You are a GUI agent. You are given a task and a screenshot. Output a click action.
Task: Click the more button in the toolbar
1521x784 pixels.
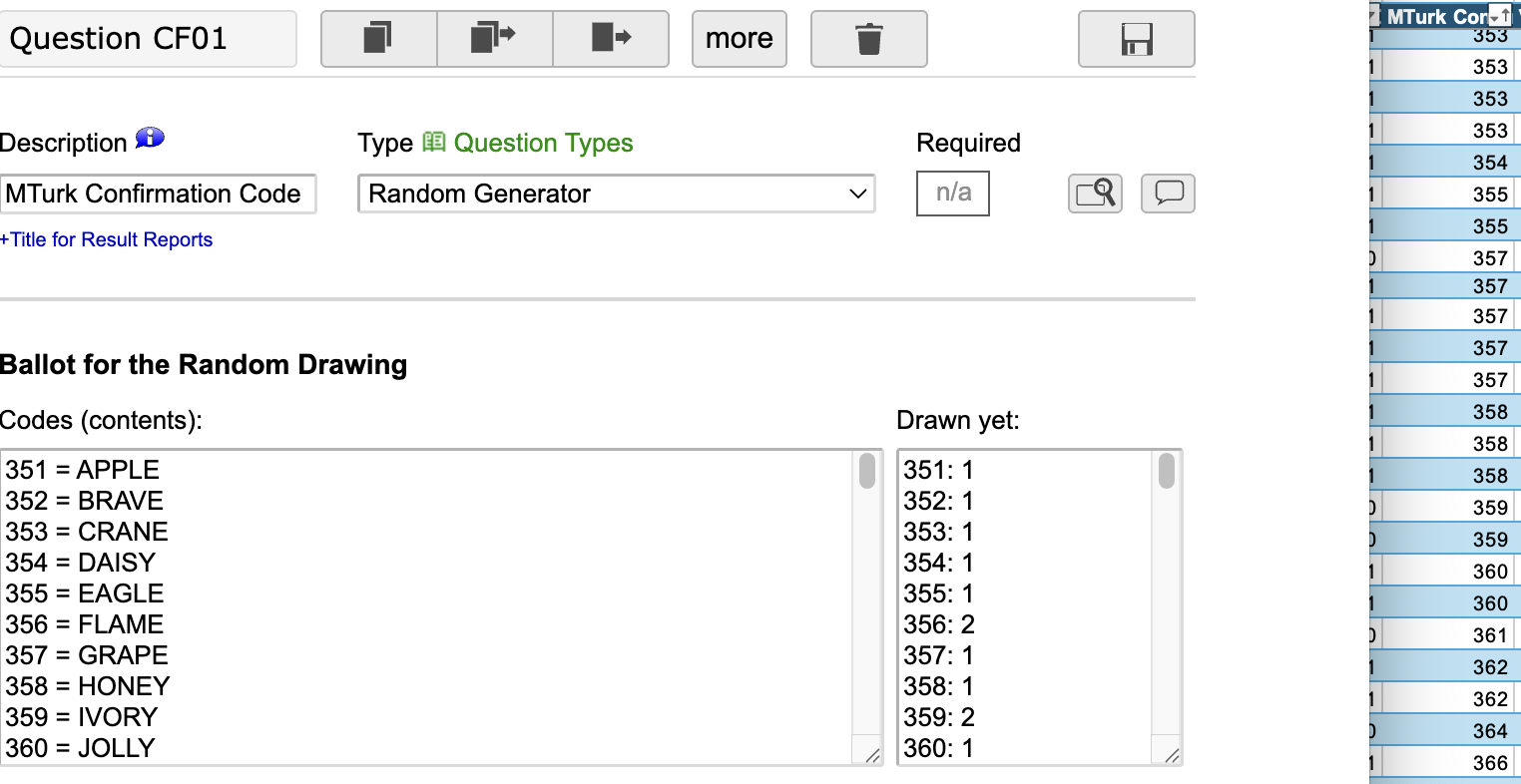(739, 39)
